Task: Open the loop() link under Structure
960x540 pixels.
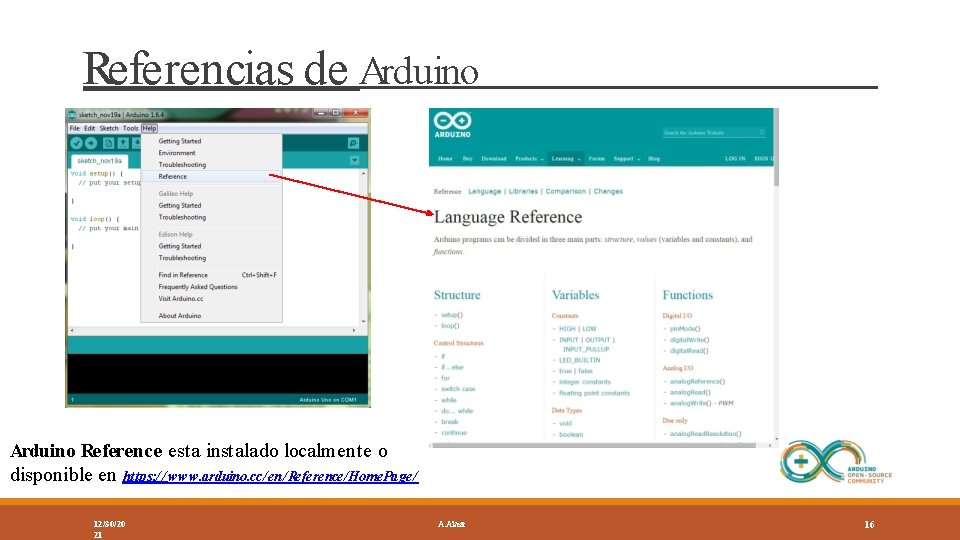Action: click(x=450, y=326)
